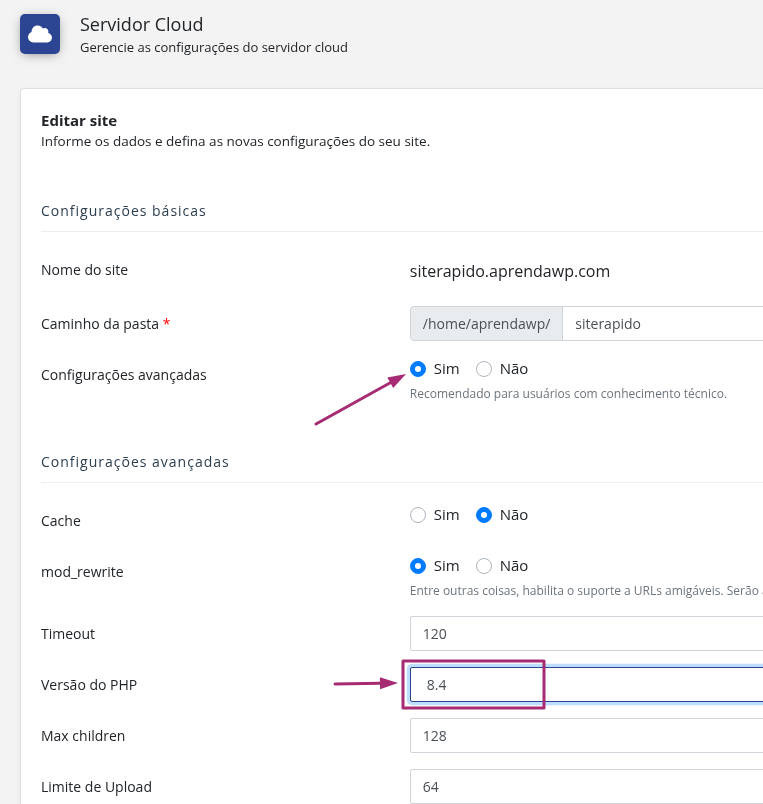Disable mod_rewrite by choosing Não
Image resolution: width=763 pixels, height=804 pixels.
coord(484,566)
